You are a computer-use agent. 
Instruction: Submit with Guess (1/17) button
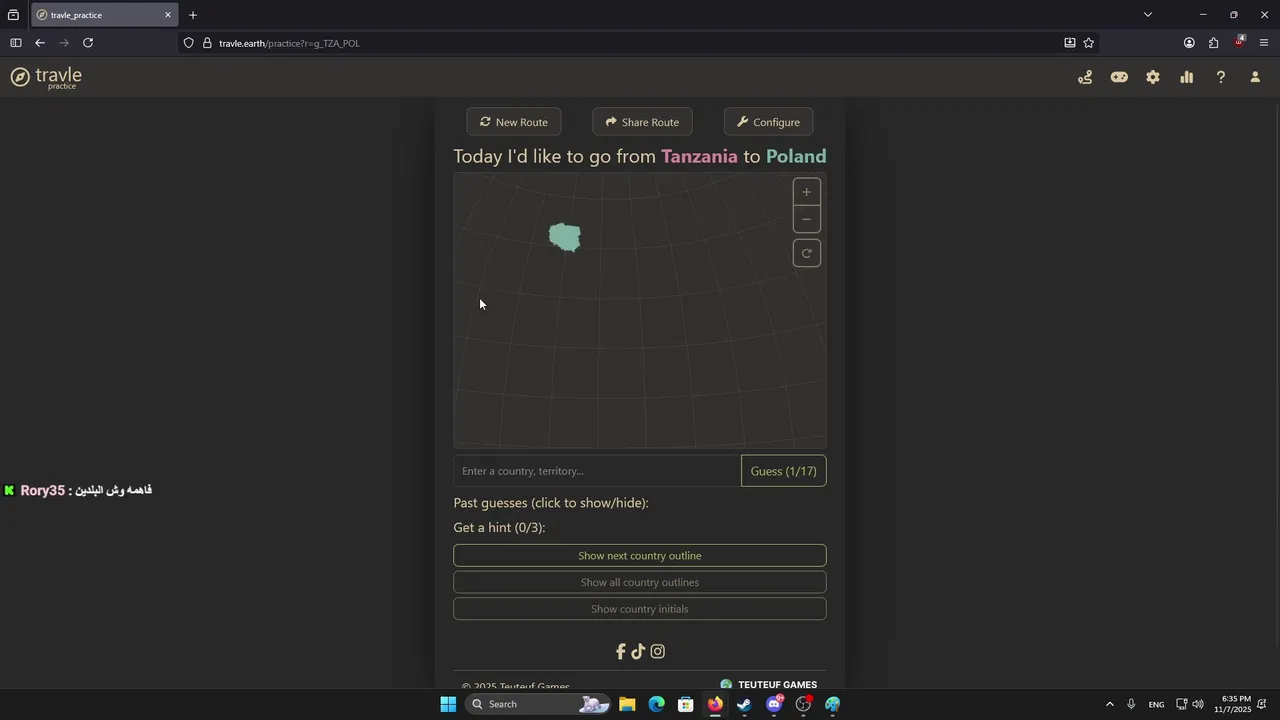click(x=784, y=471)
